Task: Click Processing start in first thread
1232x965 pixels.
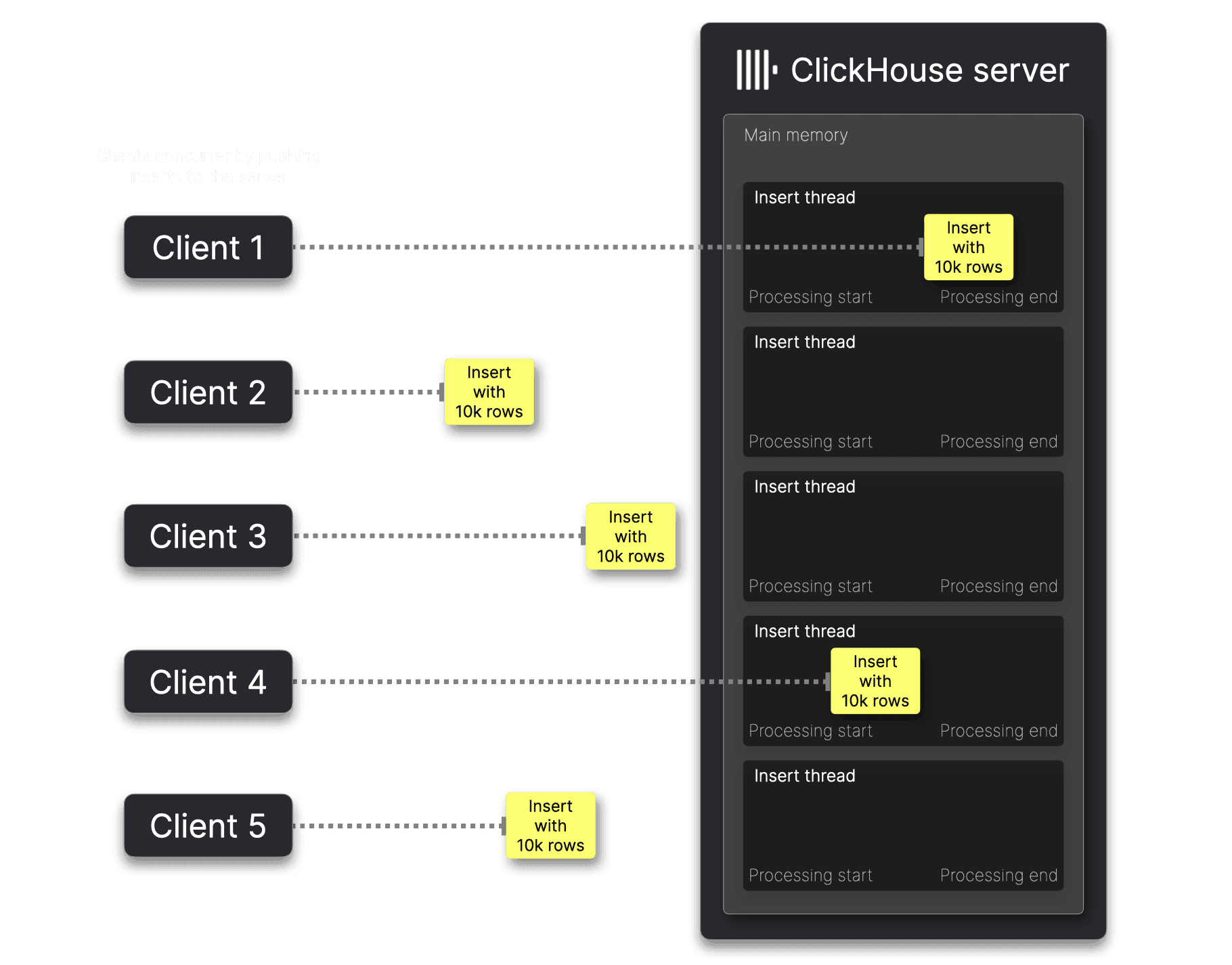Action: tap(810, 297)
